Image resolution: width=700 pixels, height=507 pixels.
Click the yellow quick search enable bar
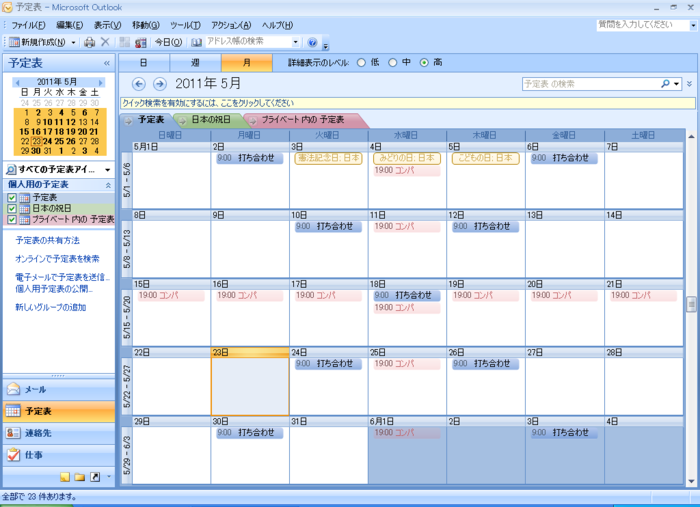point(408,104)
